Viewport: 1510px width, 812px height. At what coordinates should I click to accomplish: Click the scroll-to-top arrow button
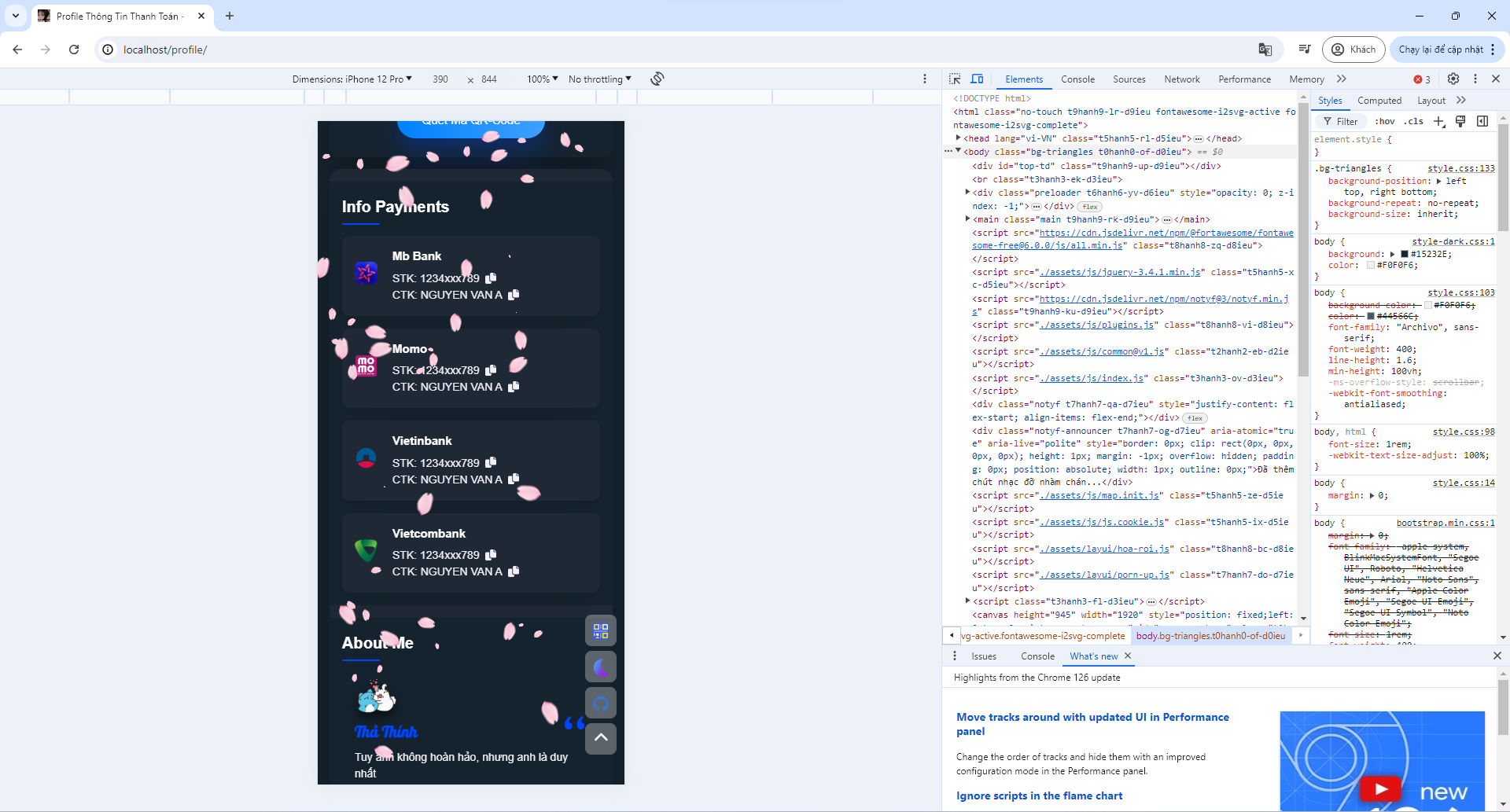(600, 738)
